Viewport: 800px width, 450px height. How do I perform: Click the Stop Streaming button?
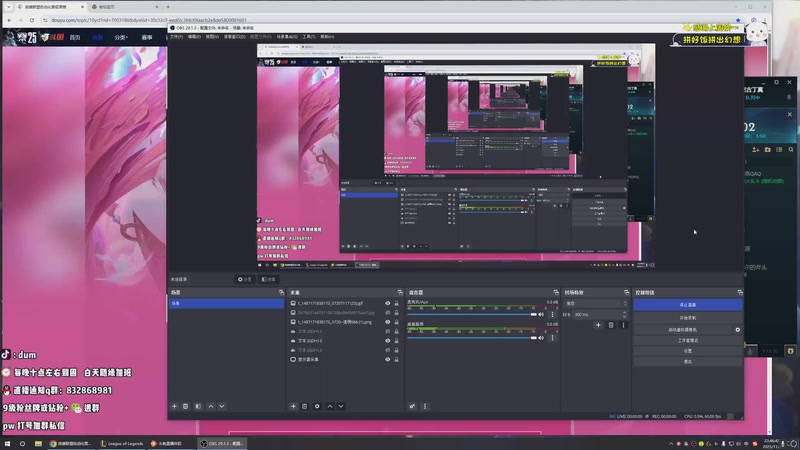coord(687,304)
